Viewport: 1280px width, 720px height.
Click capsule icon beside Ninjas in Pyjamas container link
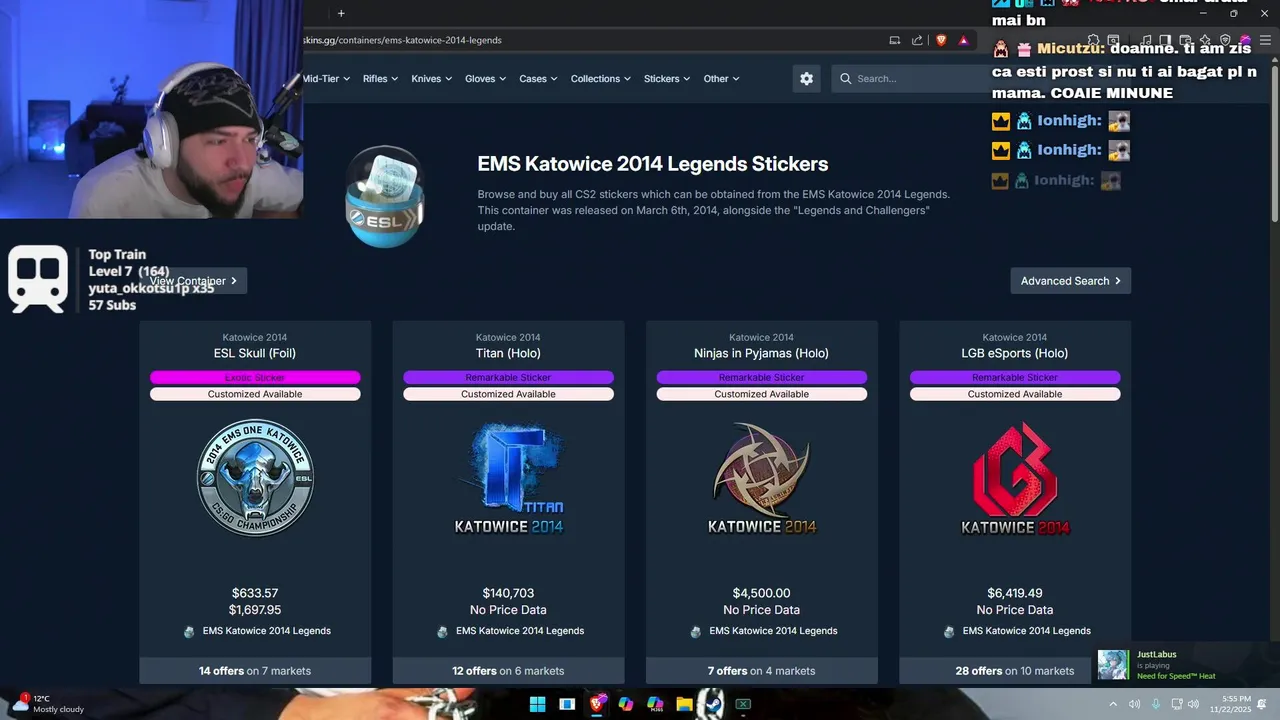696,631
